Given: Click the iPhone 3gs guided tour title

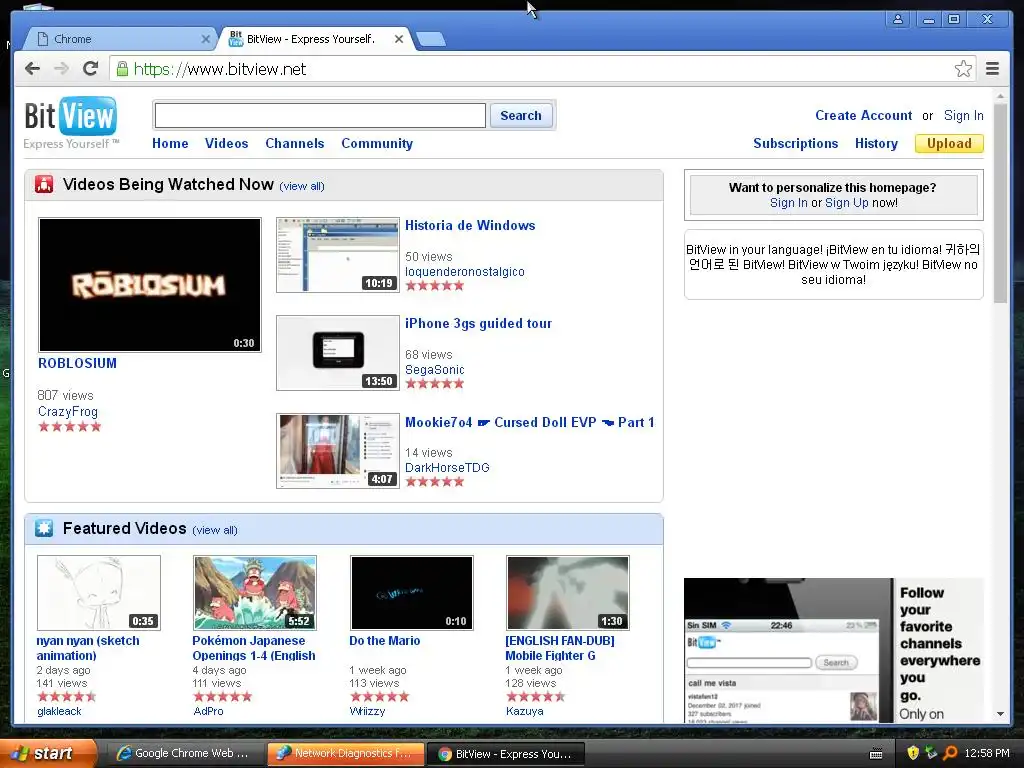Looking at the screenshot, I should [478, 323].
